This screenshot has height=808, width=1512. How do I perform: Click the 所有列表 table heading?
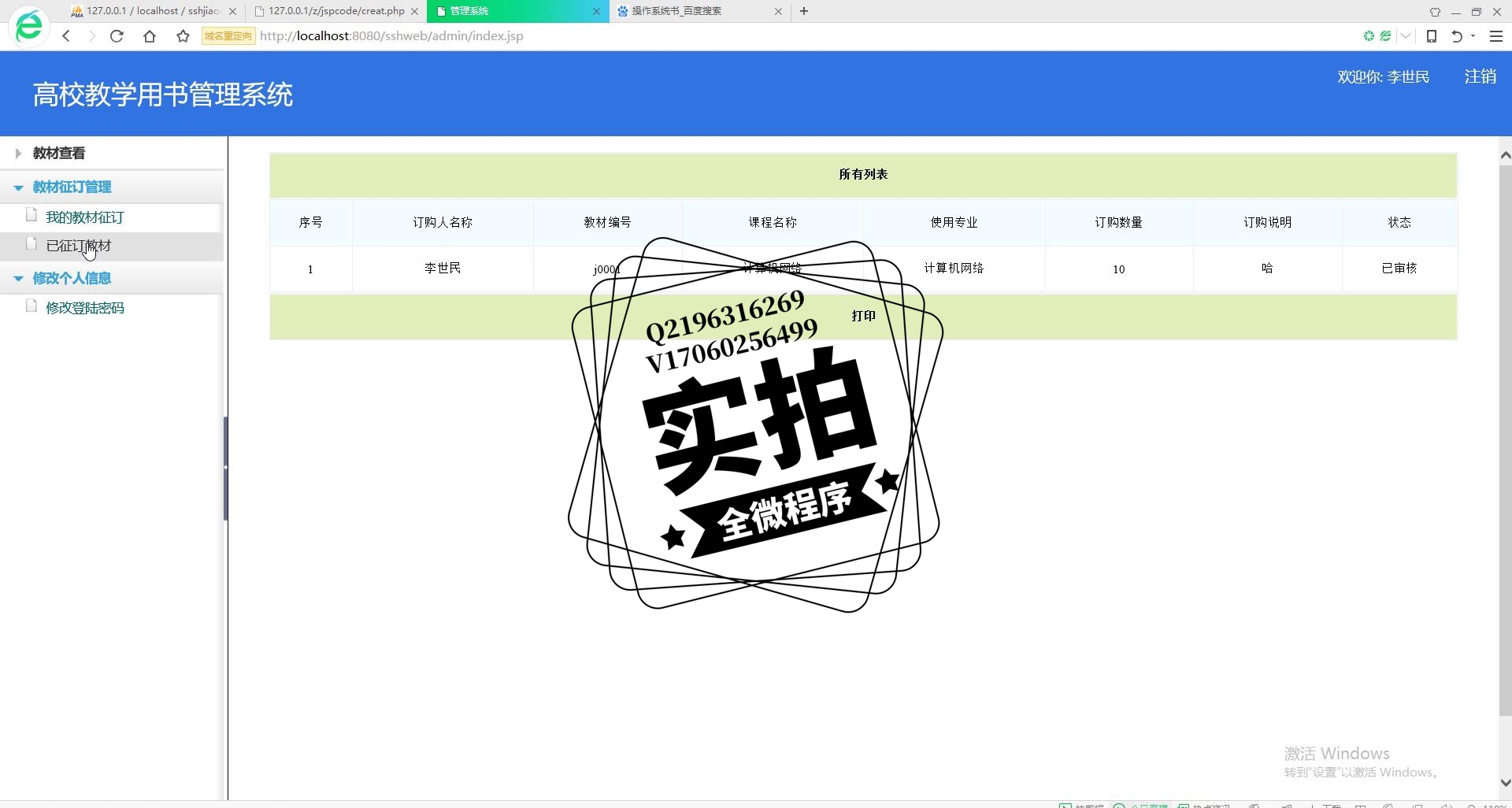coord(863,174)
